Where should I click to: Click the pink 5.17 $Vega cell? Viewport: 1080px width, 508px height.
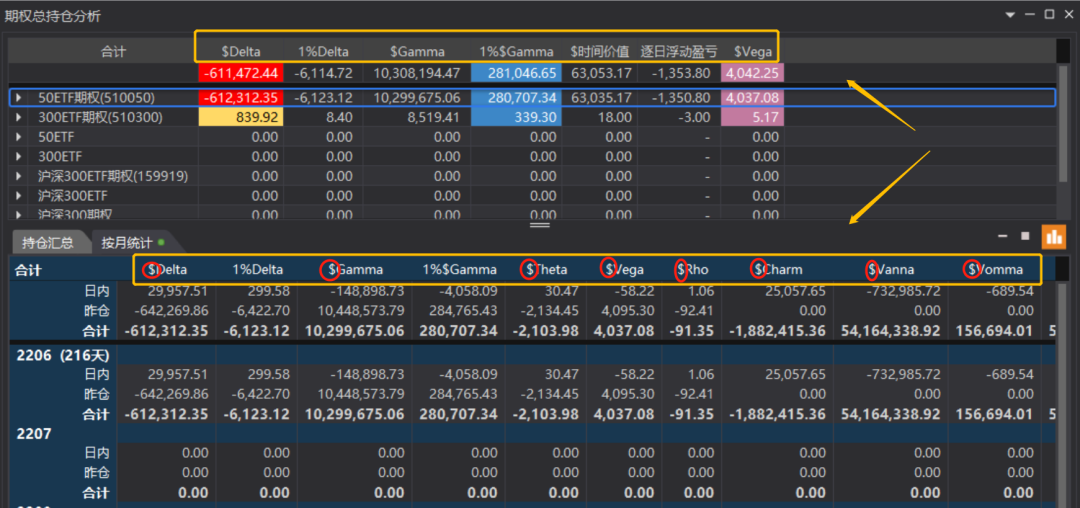(x=753, y=118)
